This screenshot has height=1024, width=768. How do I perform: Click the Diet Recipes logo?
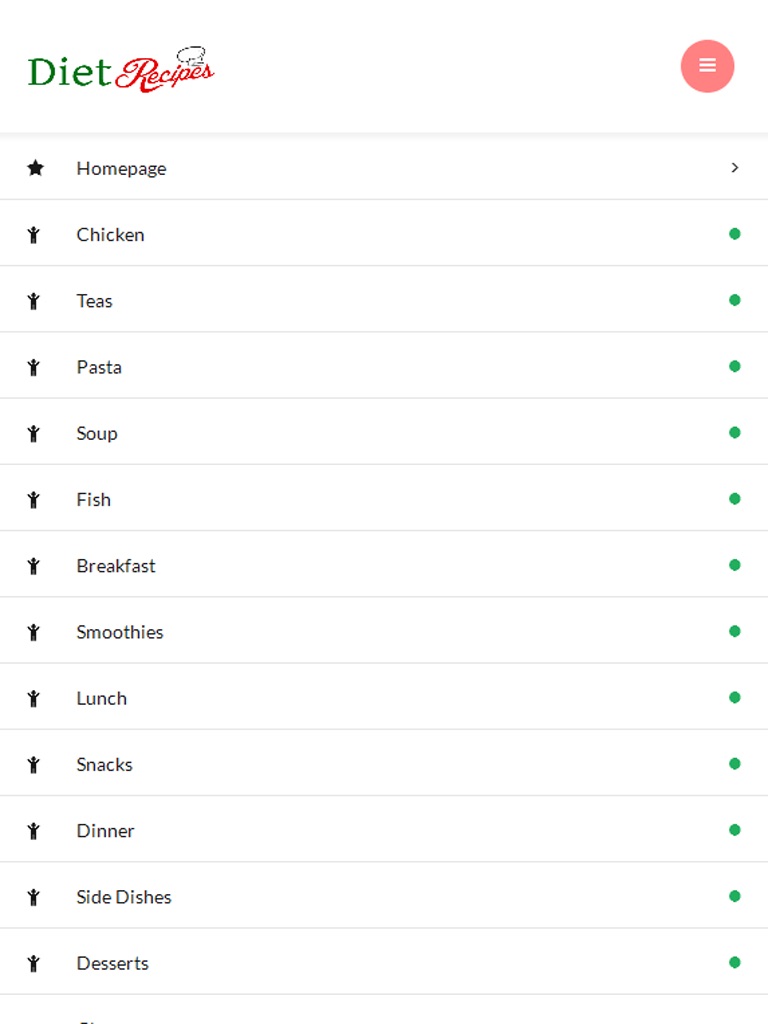pyautogui.click(x=121, y=70)
